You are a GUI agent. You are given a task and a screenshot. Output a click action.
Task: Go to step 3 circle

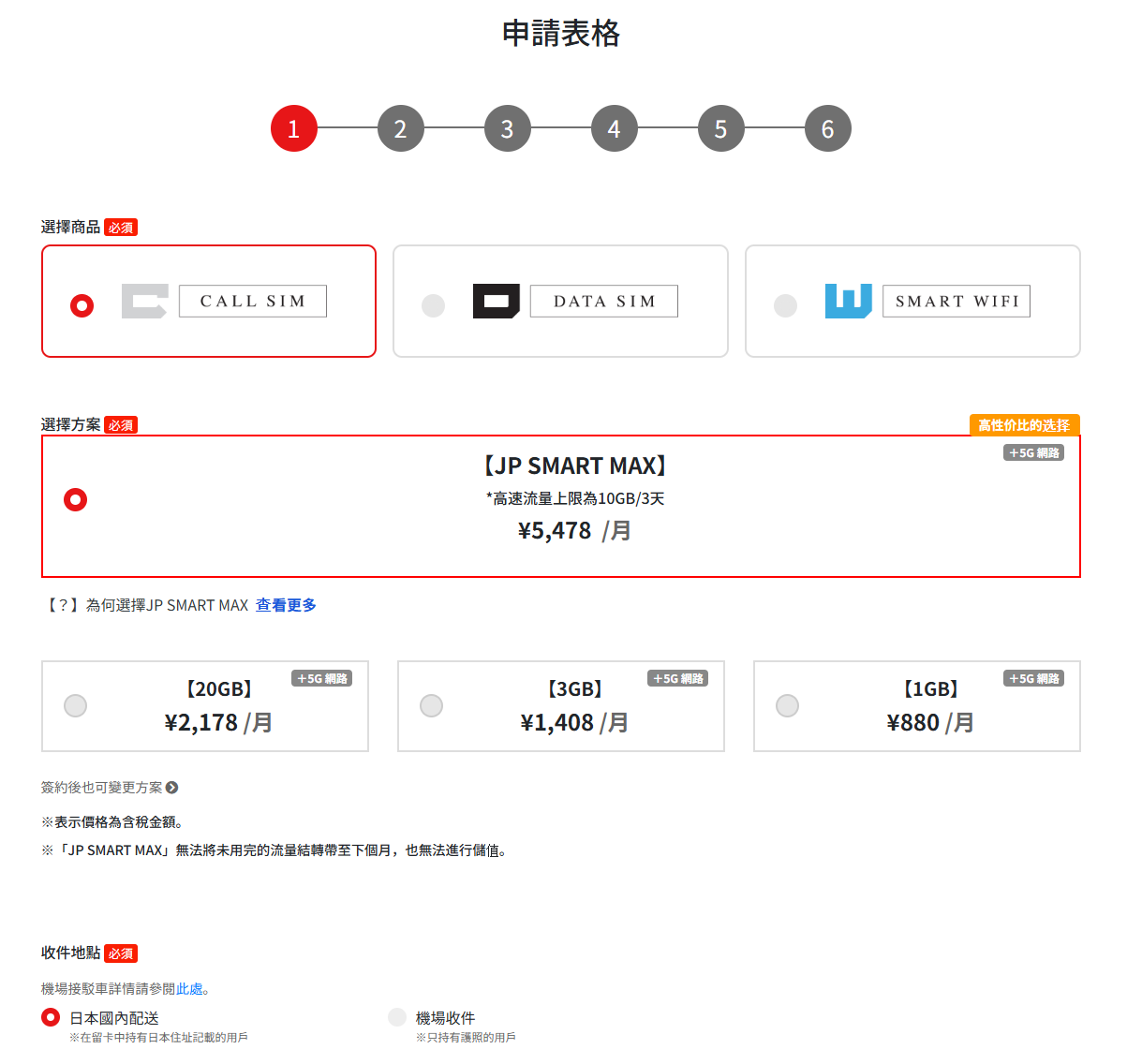click(508, 128)
